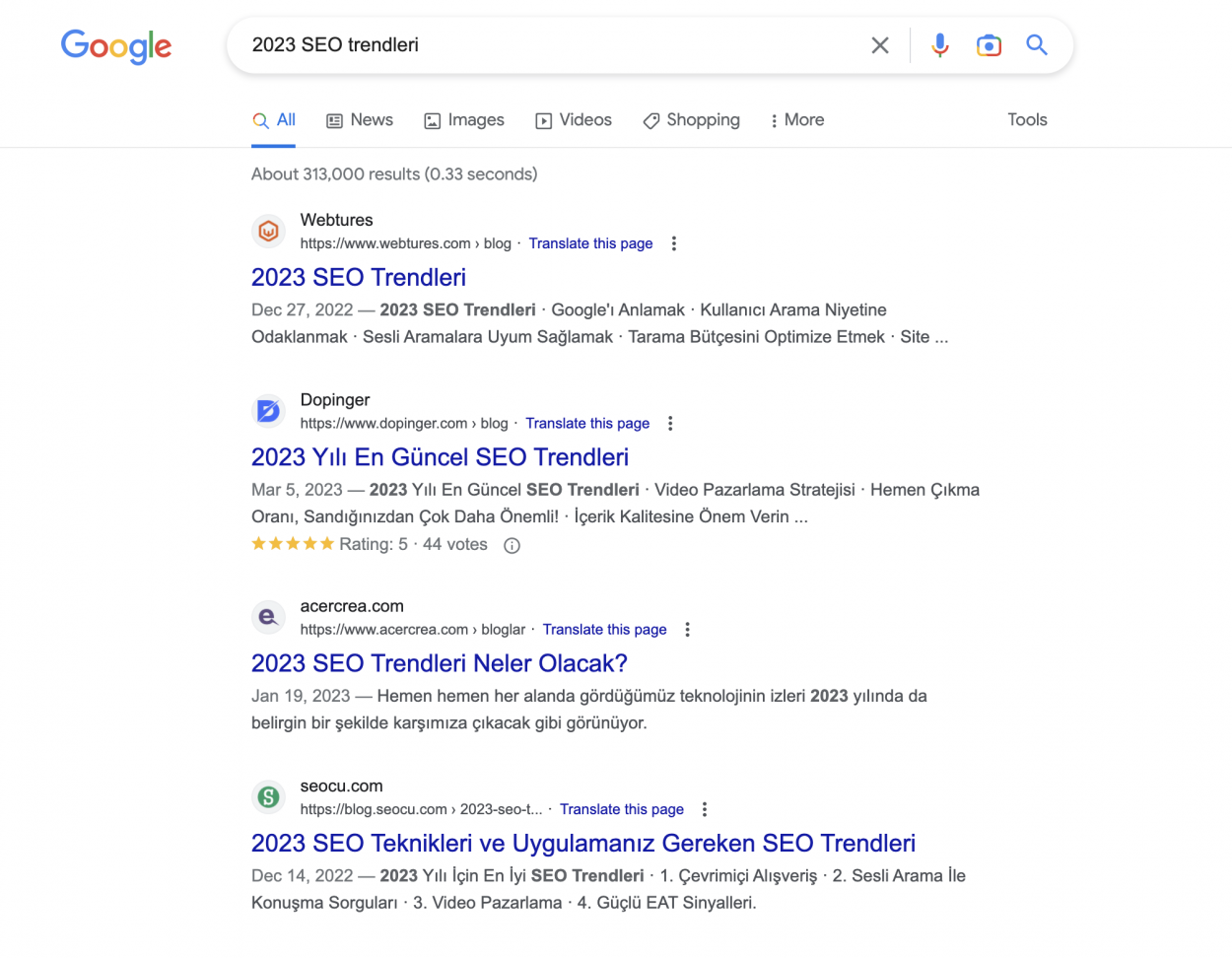Select the Webtures favicon next to the first result
The image size is (1232, 958).
[x=268, y=231]
